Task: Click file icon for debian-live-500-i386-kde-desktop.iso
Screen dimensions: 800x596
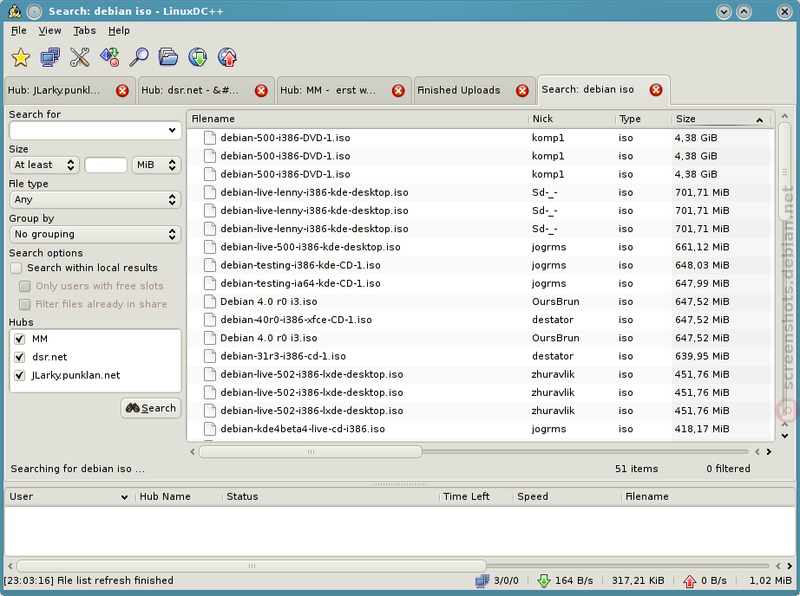Action: (210, 247)
